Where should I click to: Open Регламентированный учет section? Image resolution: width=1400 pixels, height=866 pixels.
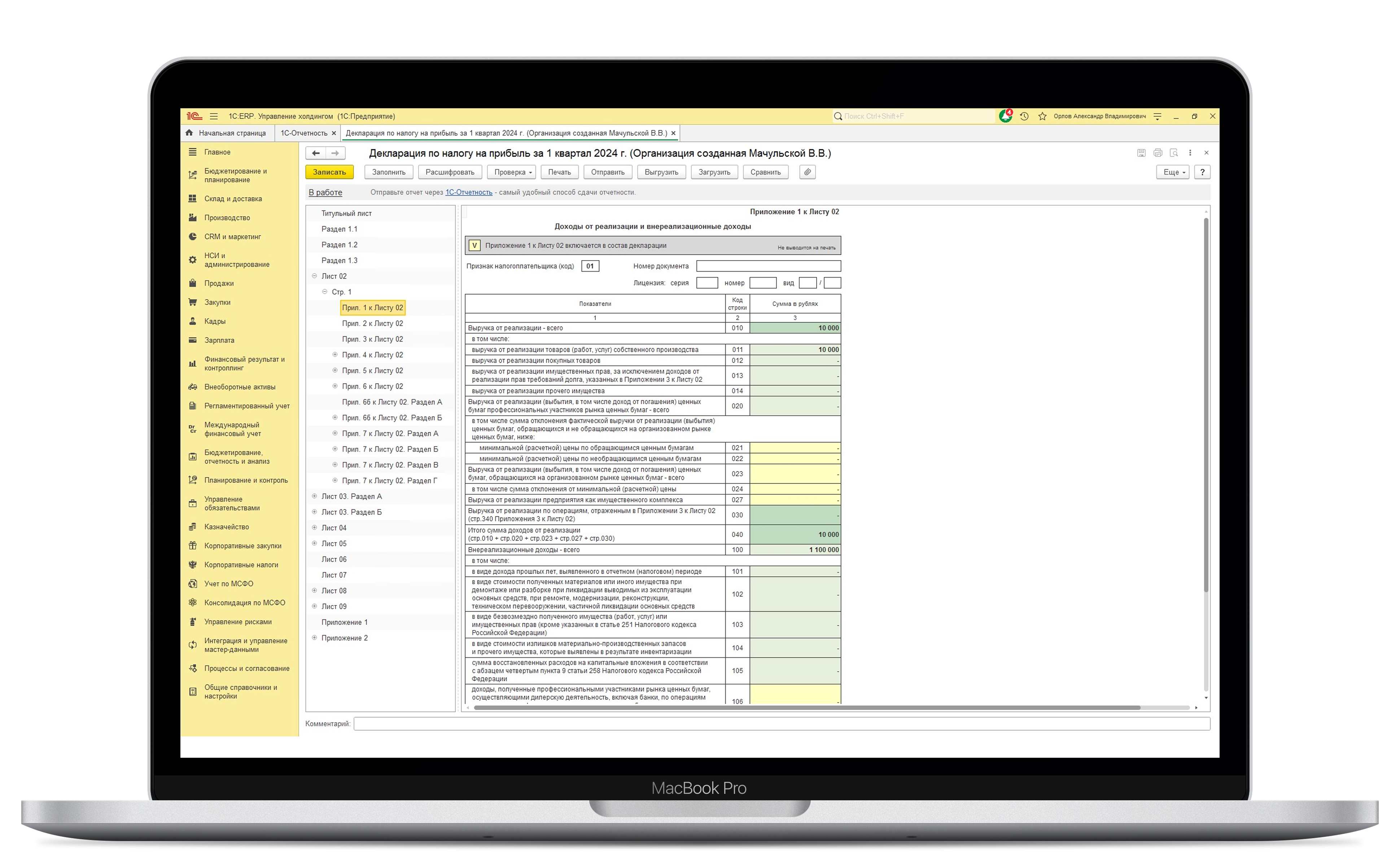[247, 406]
